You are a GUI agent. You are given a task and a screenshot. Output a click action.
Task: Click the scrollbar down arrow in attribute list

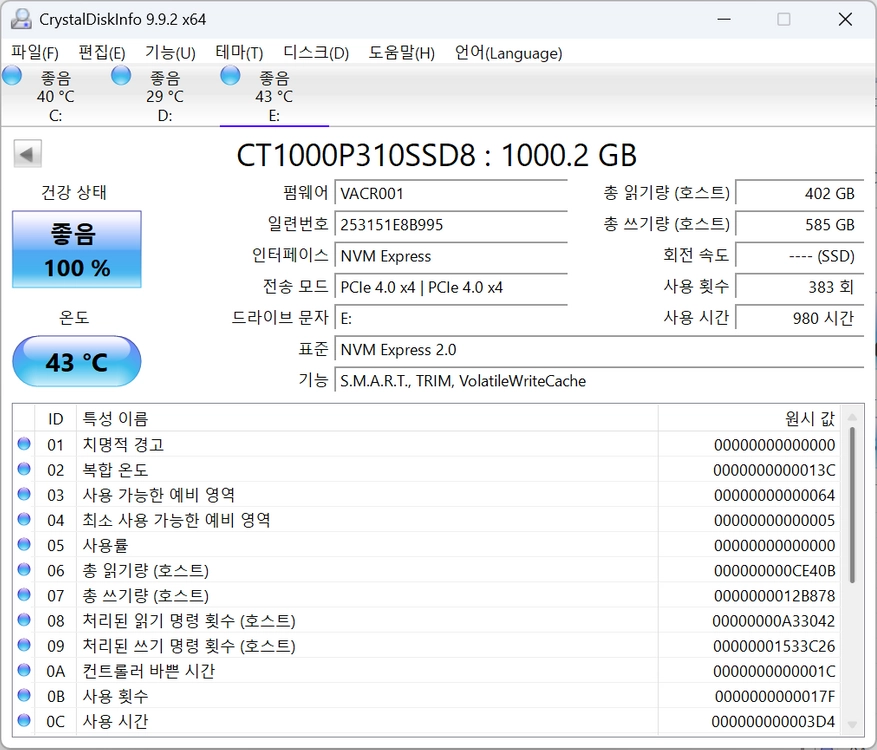852,725
